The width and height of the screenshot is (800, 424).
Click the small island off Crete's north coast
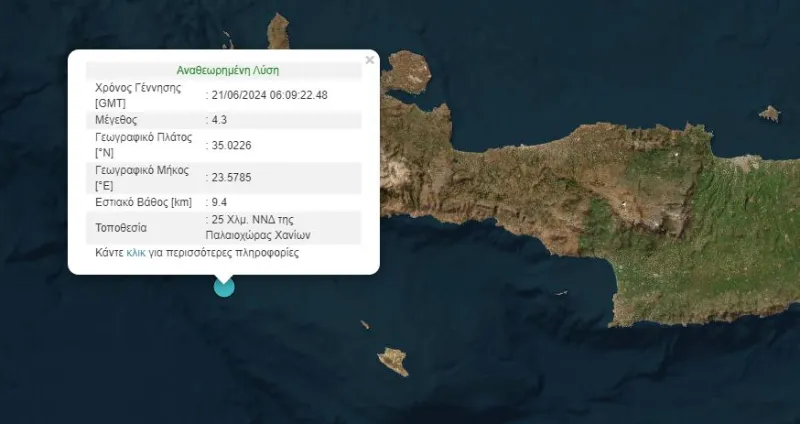(x=769, y=113)
